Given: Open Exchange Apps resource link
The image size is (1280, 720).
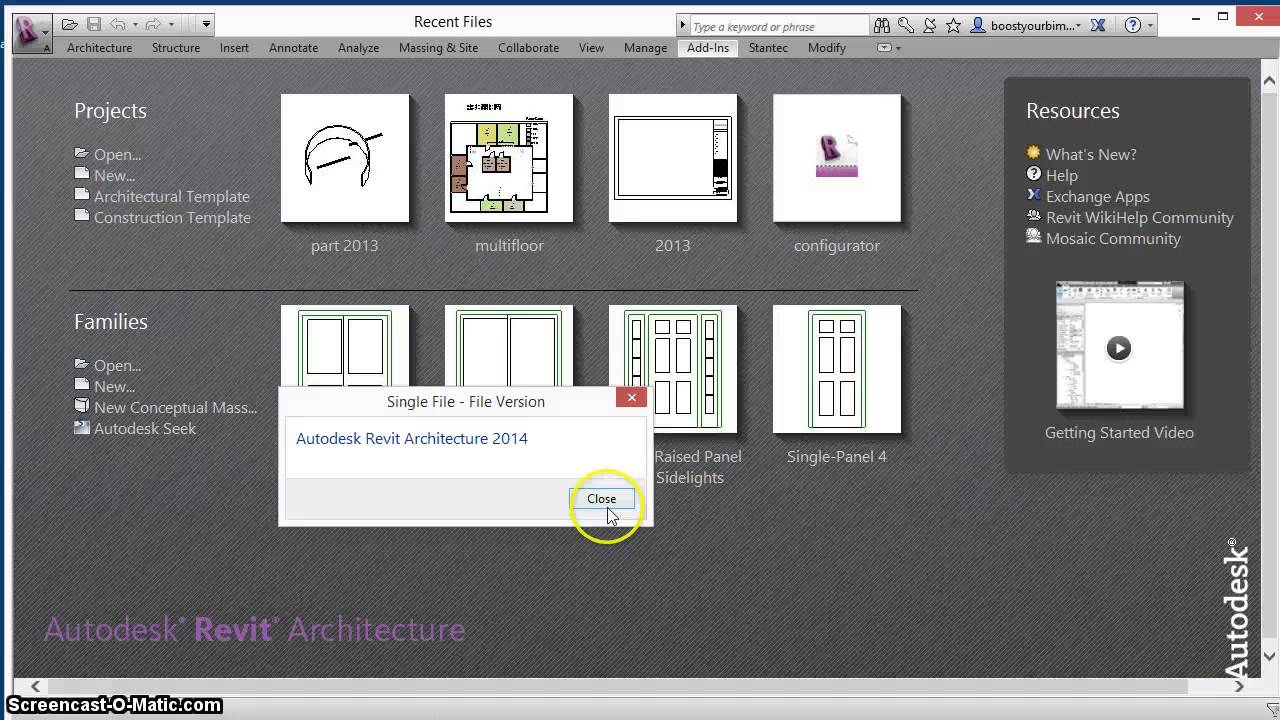Looking at the screenshot, I should [x=1097, y=196].
